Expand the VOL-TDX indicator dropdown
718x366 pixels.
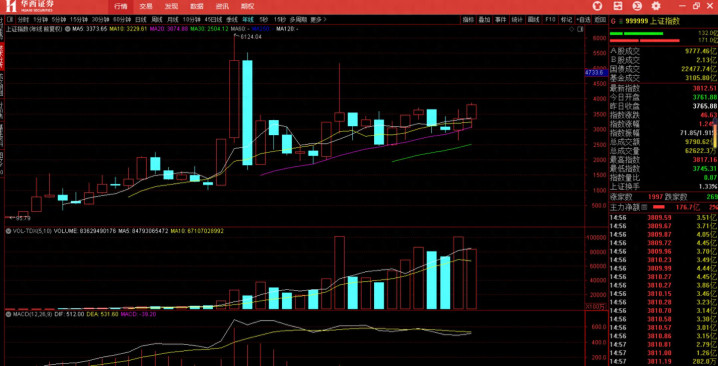click(8, 231)
